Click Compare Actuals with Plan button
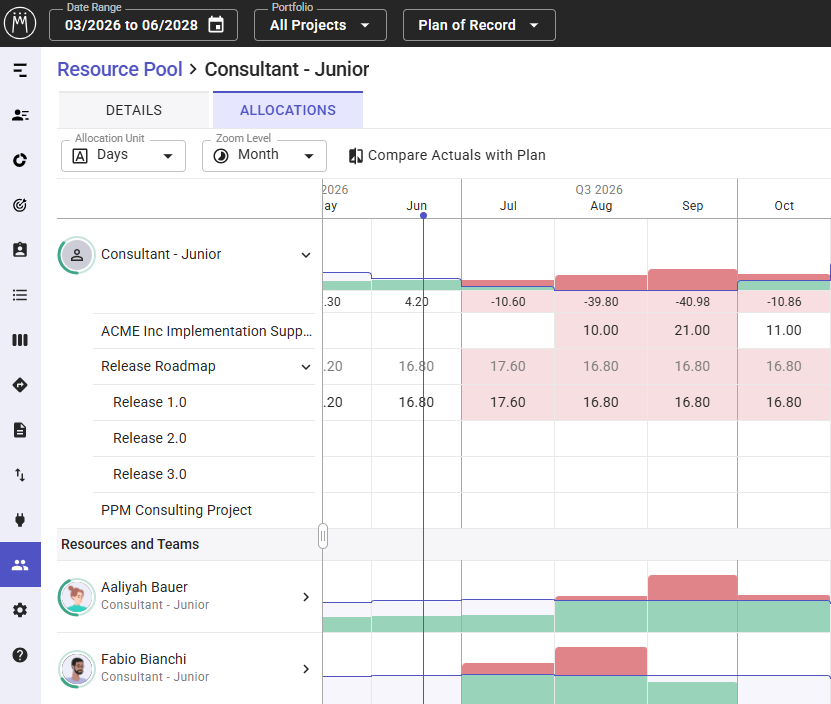Viewport: 831px width, 704px height. coord(447,155)
